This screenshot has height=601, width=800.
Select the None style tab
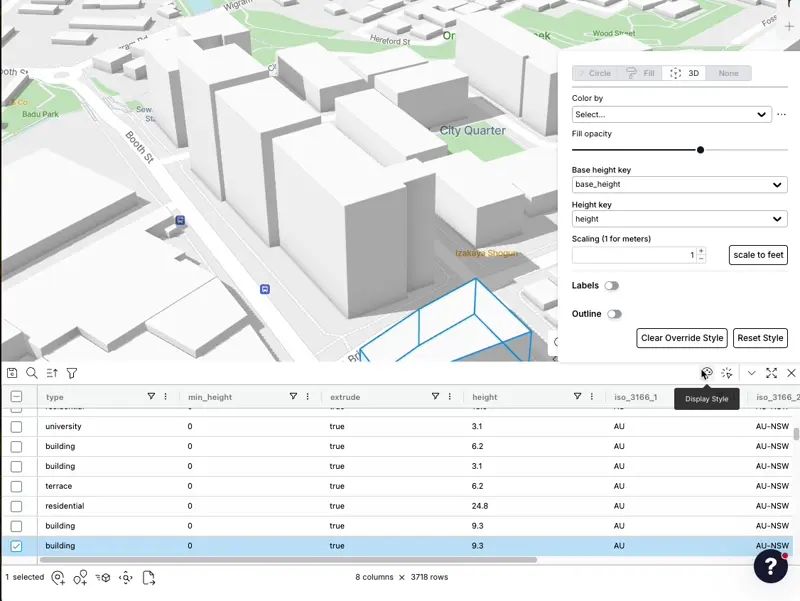coord(728,73)
